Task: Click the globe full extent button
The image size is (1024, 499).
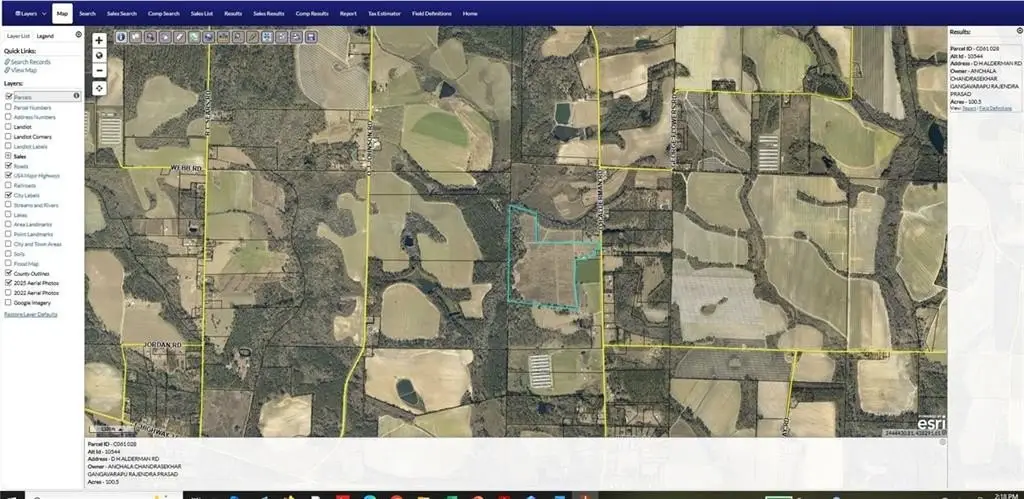Action: [x=99, y=55]
